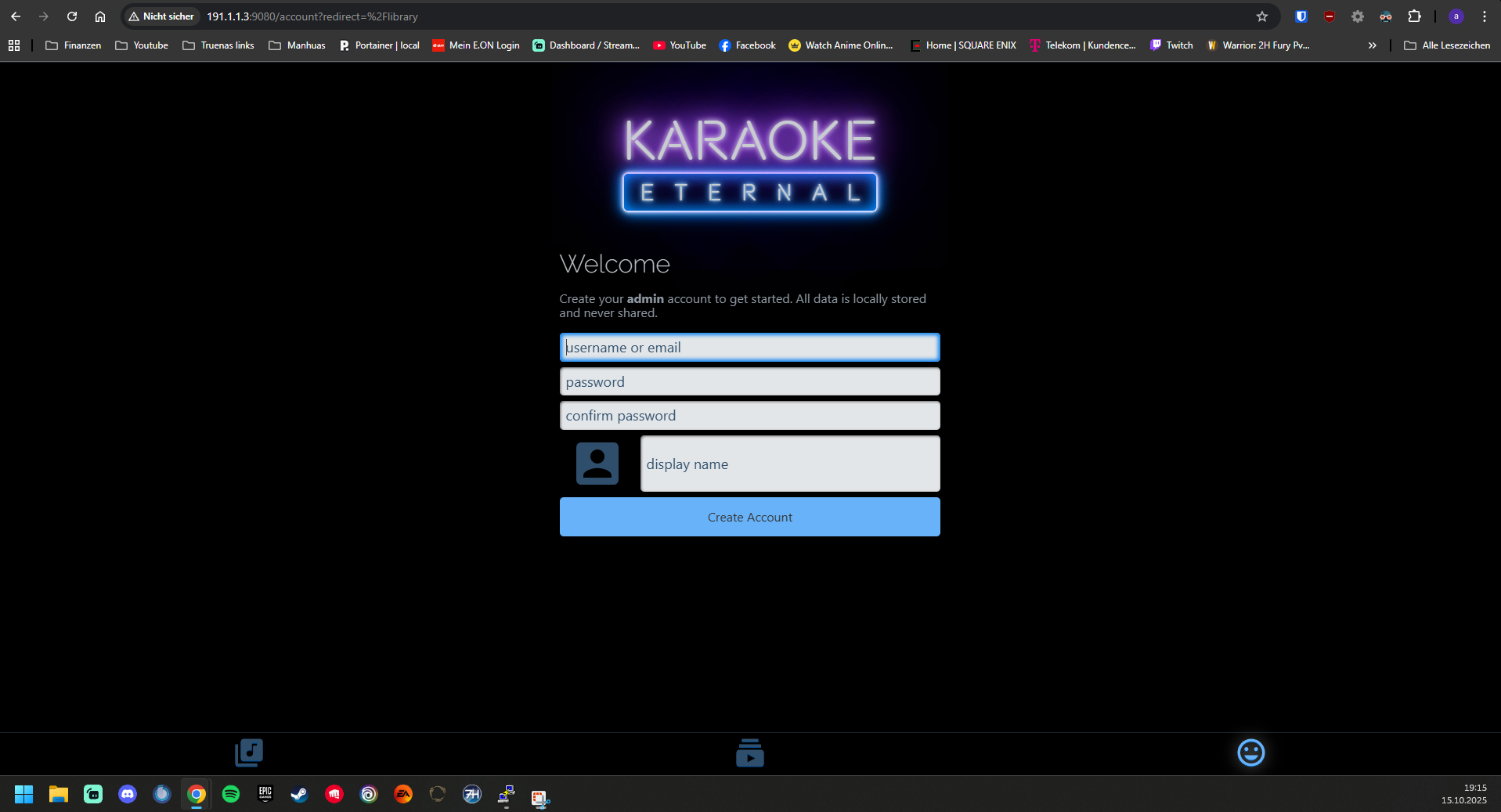The image size is (1501, 812).
Task: Open the queue icon in bottom navigation
Action: [x=749, y=752]
